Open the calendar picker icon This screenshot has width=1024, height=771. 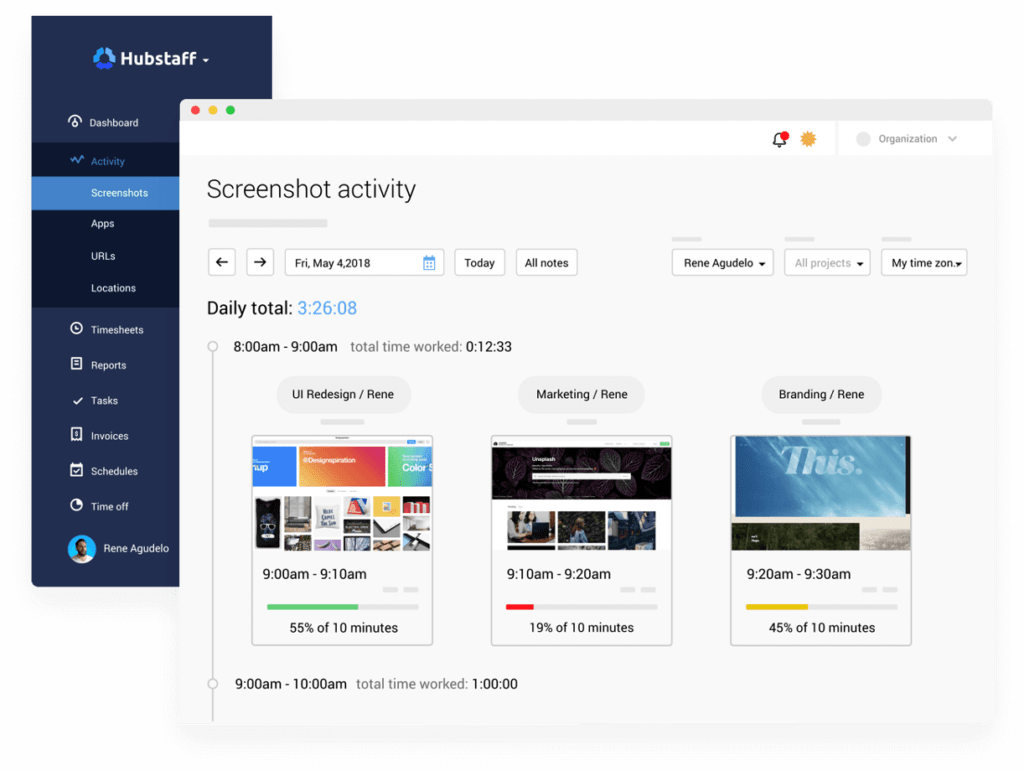(429, 262)
